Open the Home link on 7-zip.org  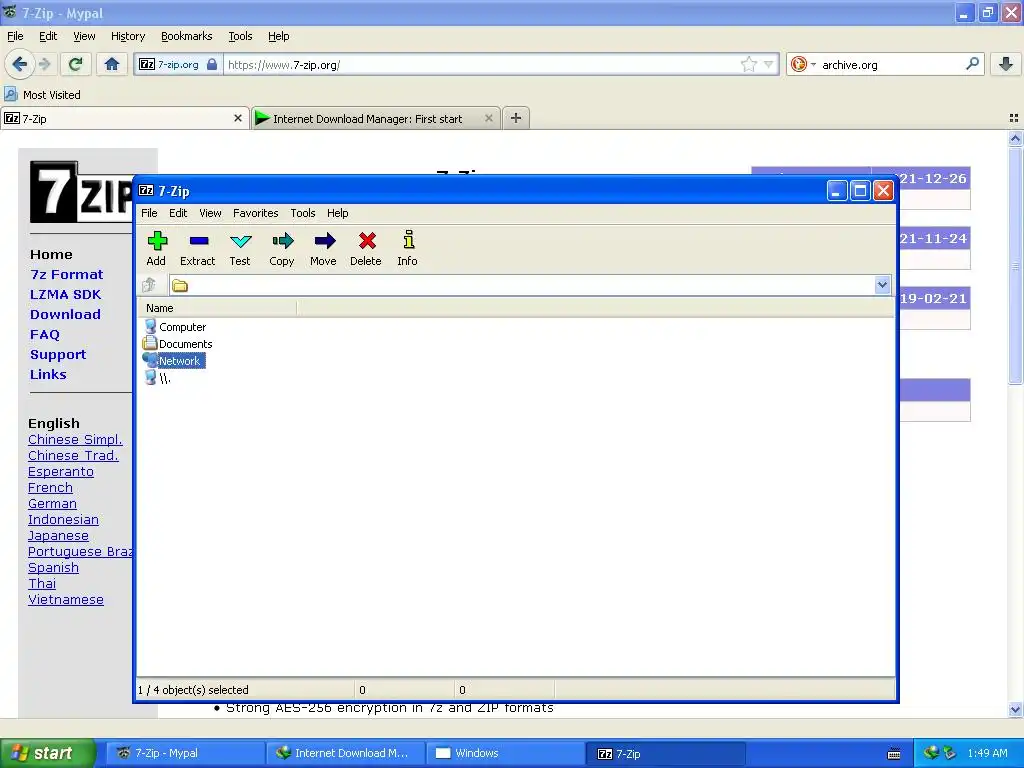tap(51, 255)
